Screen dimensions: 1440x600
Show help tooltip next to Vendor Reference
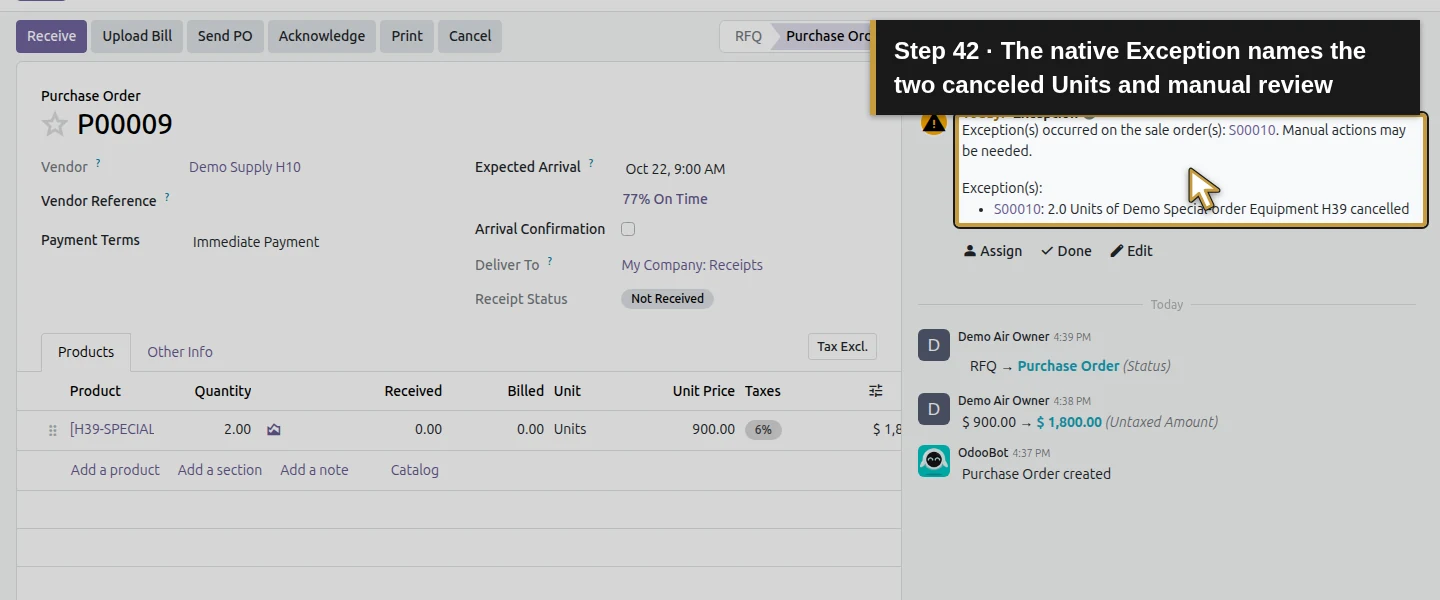coord(167,197)
